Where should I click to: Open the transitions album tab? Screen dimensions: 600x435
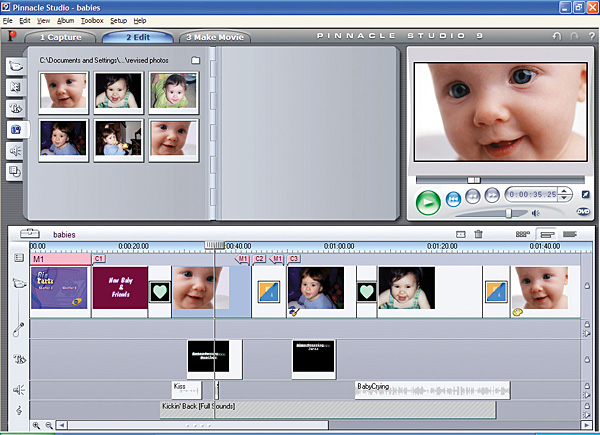point(16,88)
